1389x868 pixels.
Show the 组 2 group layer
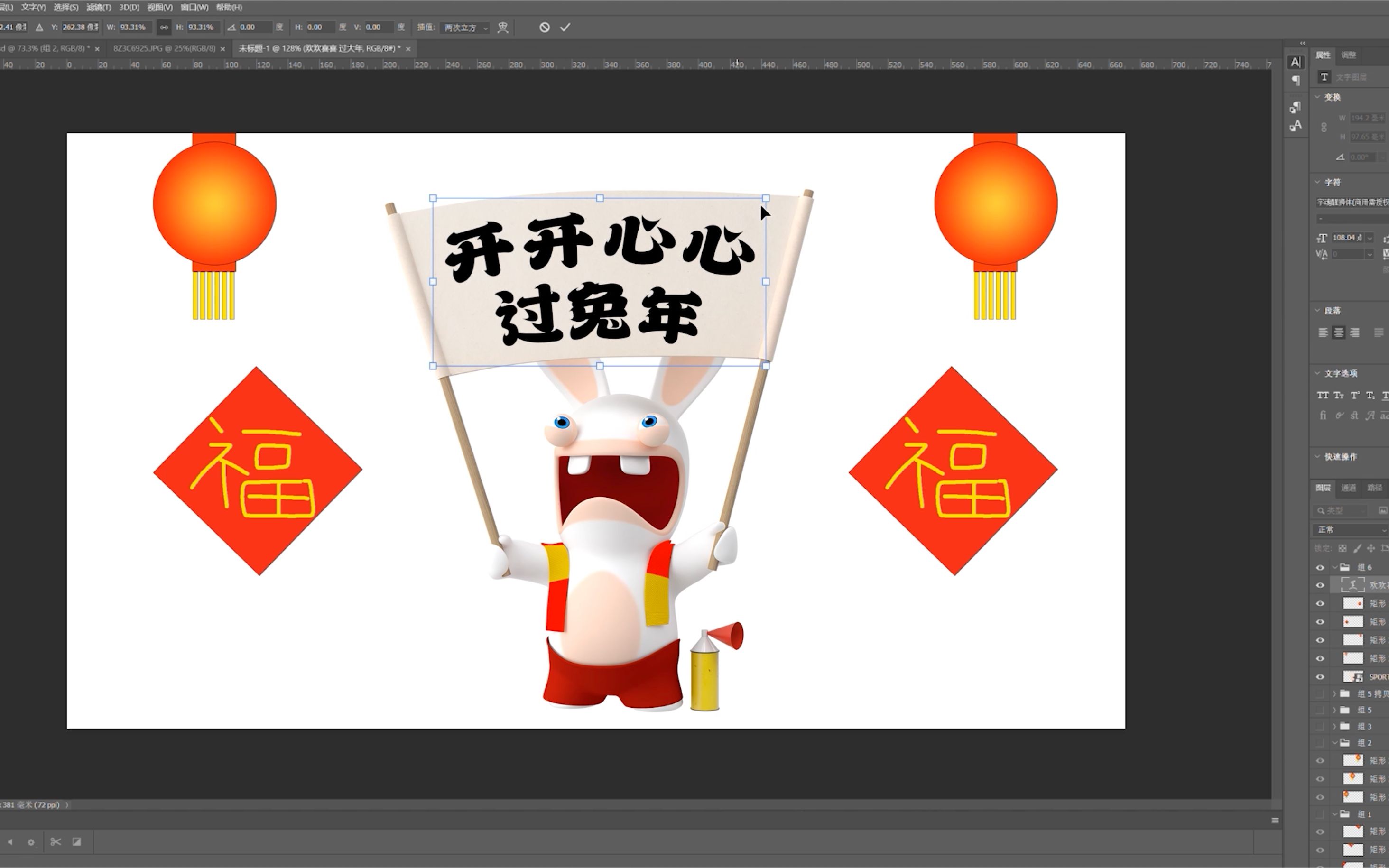tap(1320, 743)
